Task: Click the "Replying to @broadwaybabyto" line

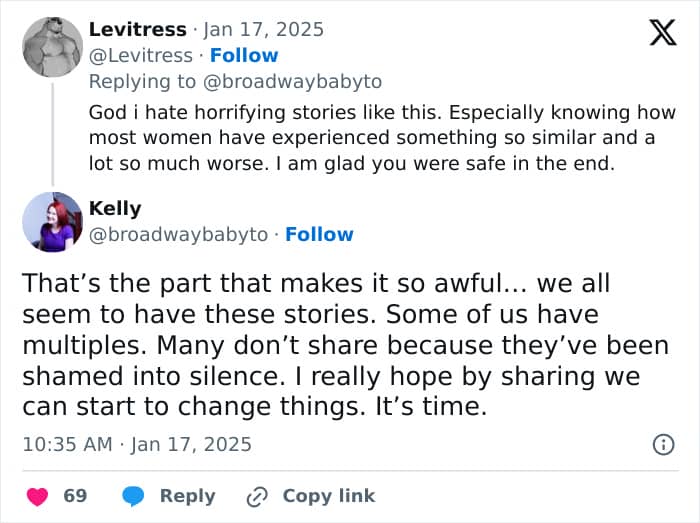Action: (x=235, y=81)
